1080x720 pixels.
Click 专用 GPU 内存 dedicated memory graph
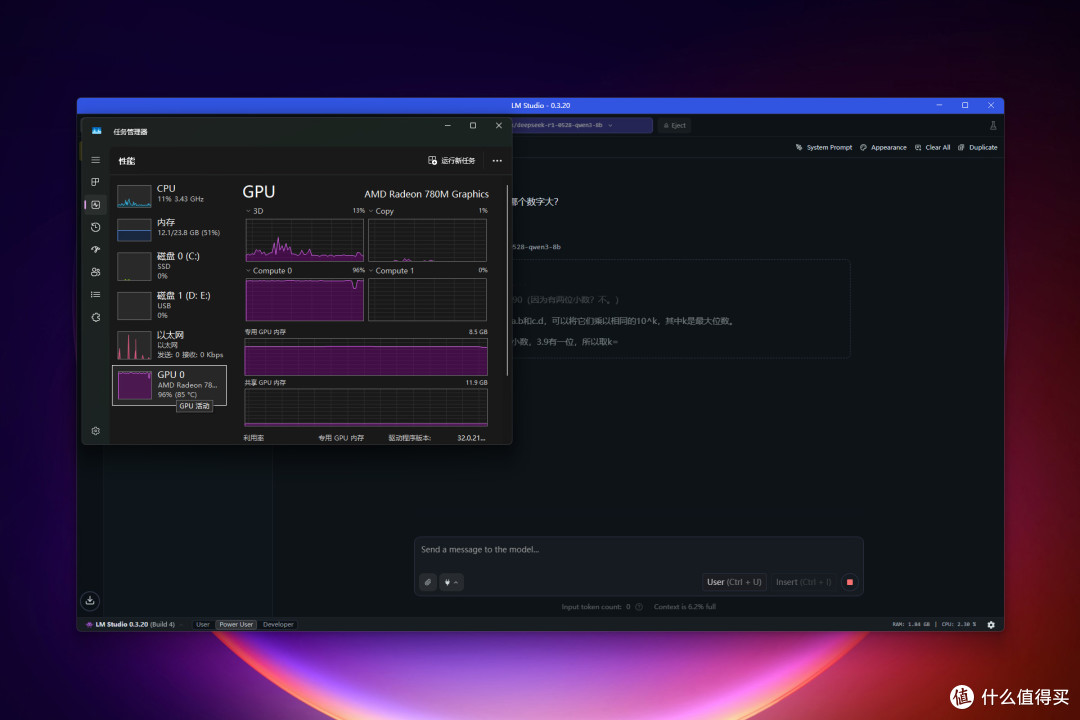point(366,357)
